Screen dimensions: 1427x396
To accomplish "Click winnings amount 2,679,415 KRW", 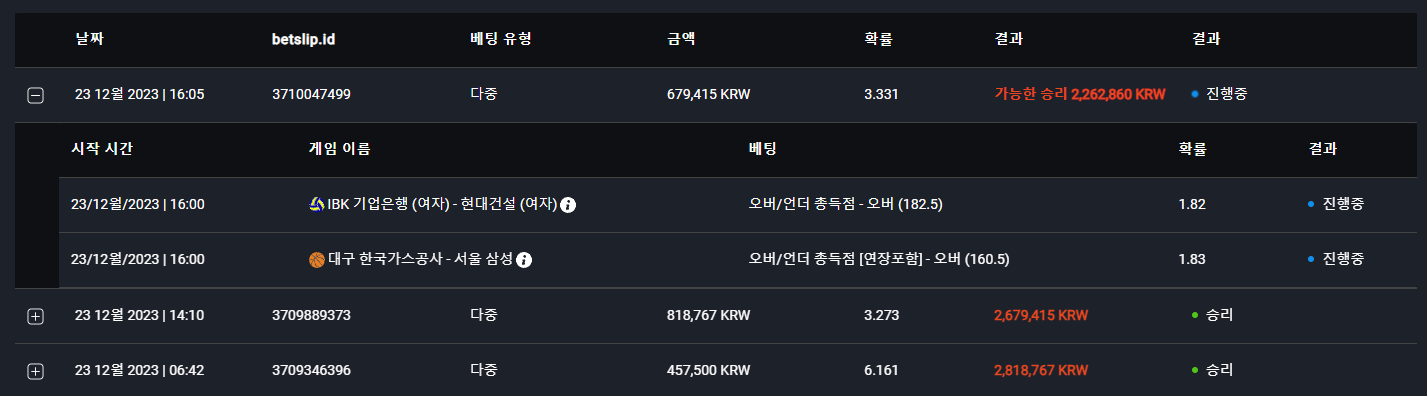I will [1041, 315].
